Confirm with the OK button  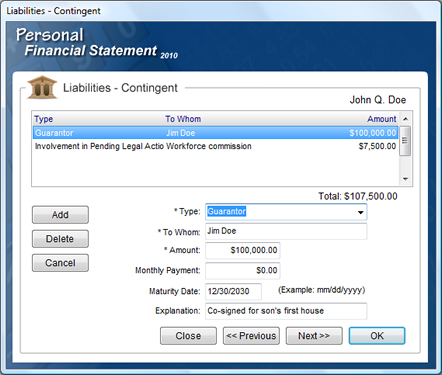coord(377,336)
